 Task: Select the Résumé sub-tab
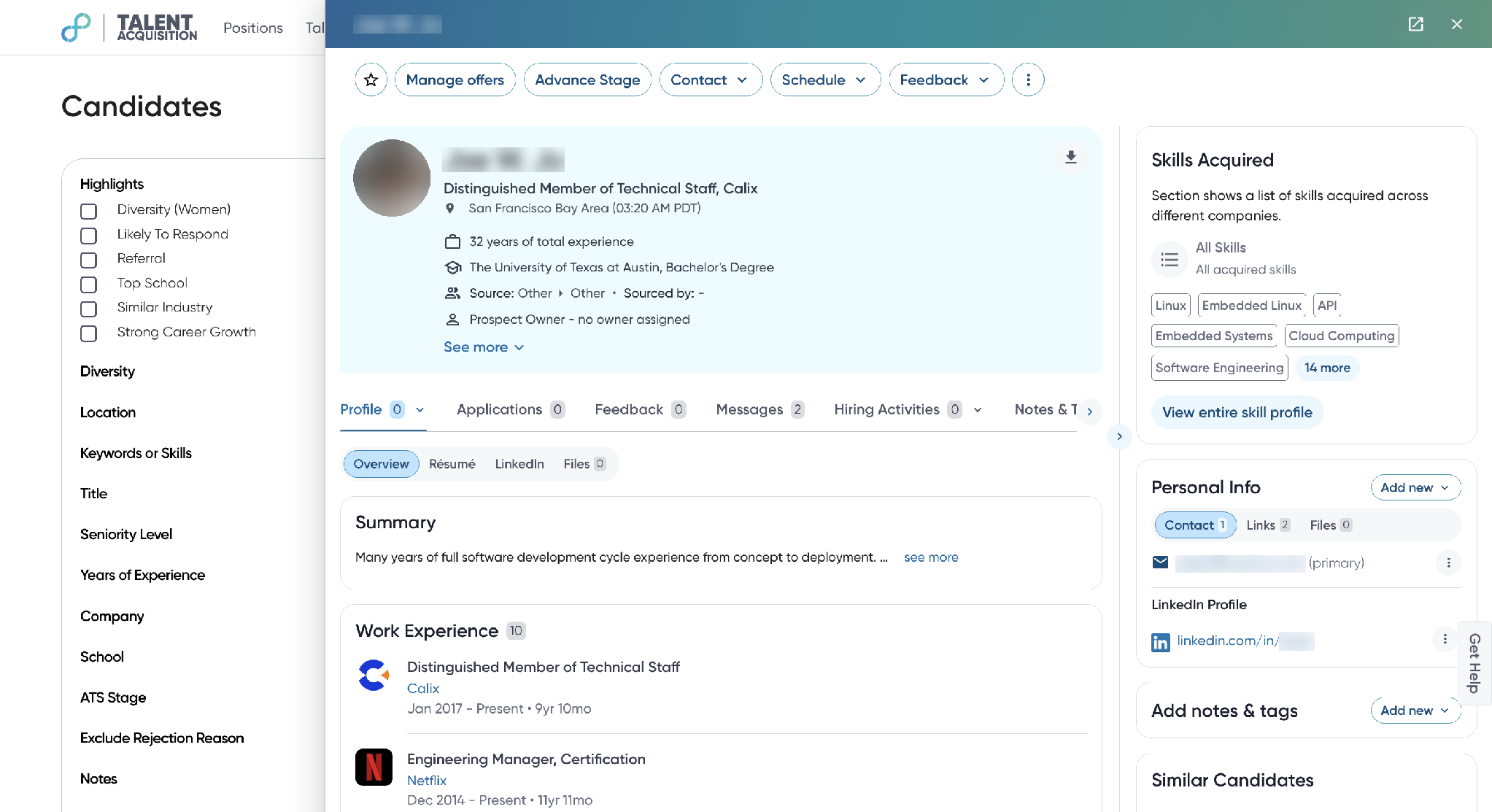point(452,464)
